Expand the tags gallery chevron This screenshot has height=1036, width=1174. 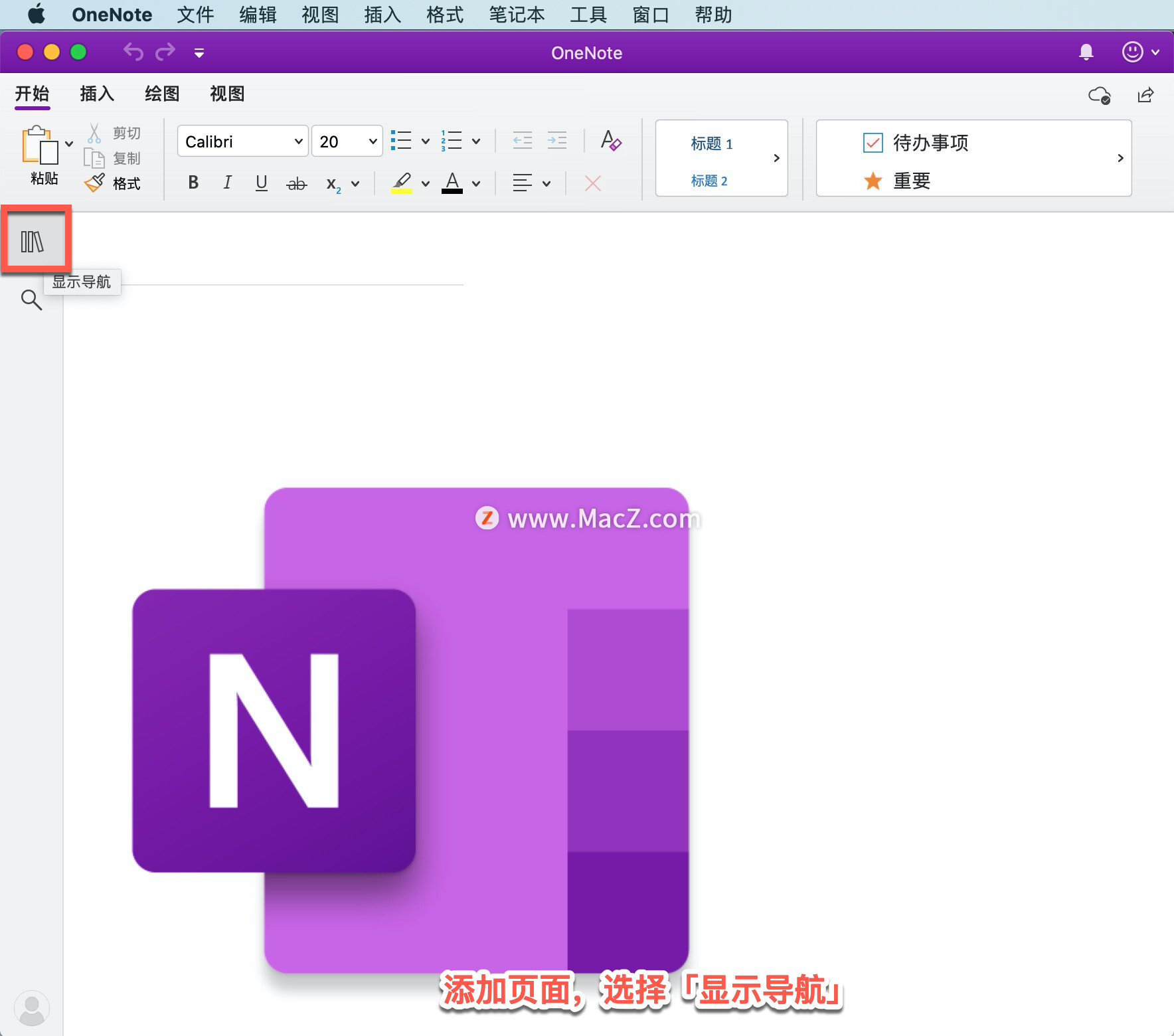[x=1120, y=158]
